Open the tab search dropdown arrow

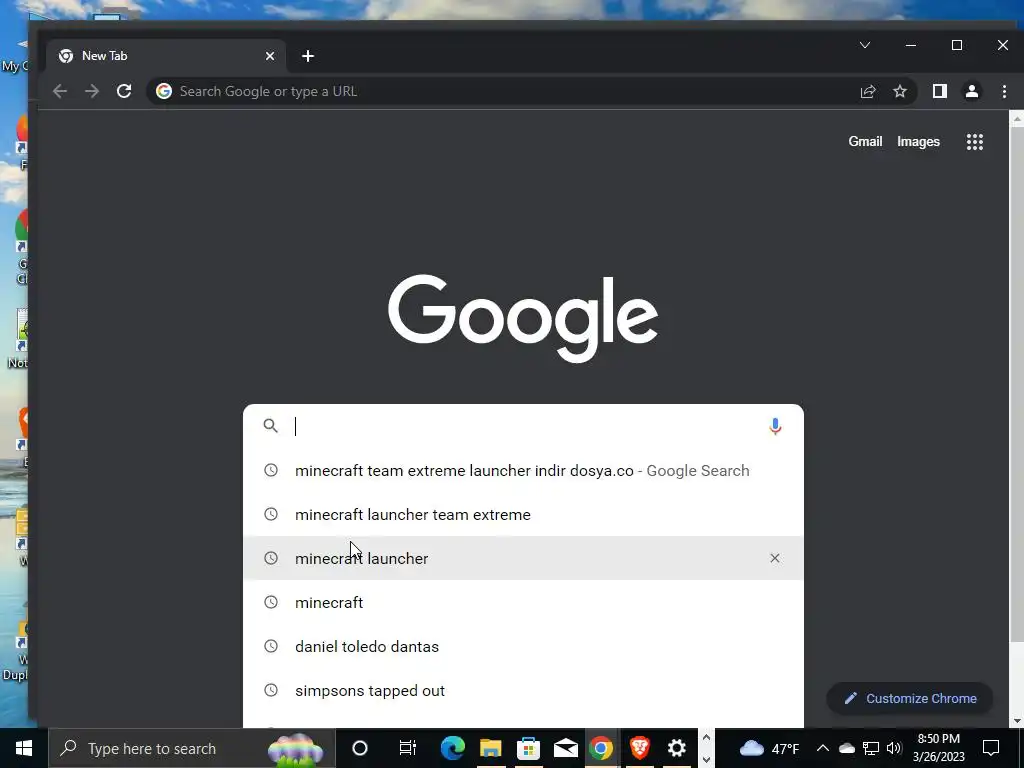click(x=865, y=45)
